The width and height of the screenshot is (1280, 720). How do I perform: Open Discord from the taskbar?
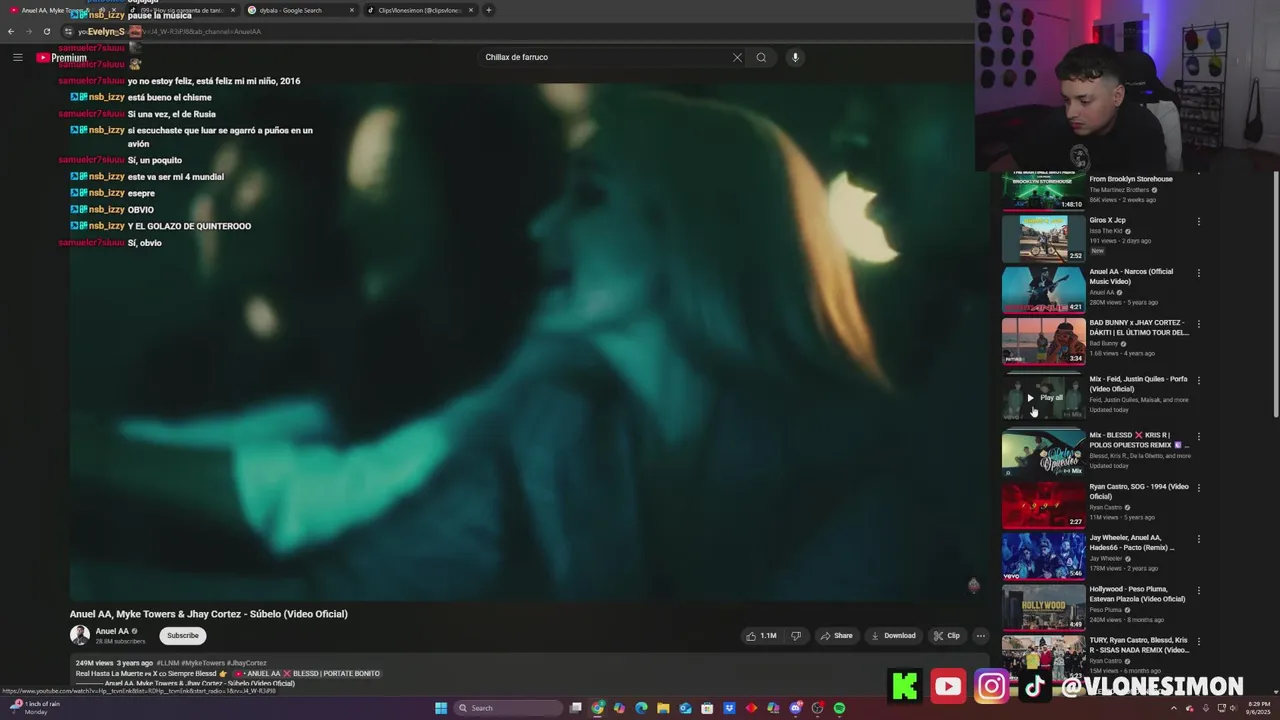click(795, 708)
